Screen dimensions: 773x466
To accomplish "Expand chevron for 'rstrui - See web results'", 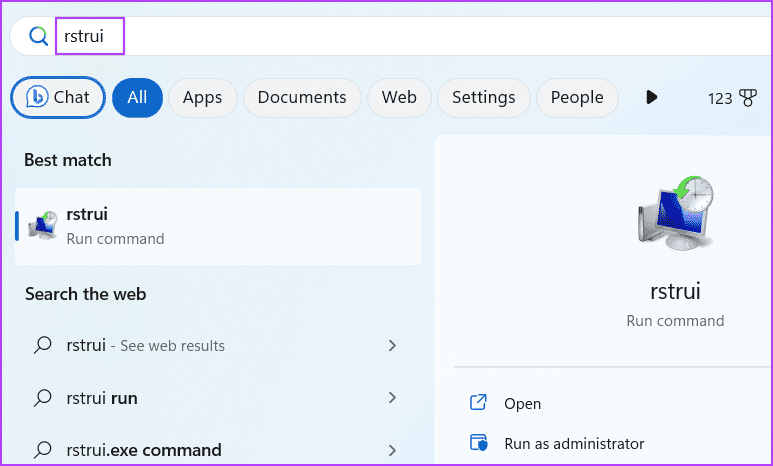I will point(392,345).
